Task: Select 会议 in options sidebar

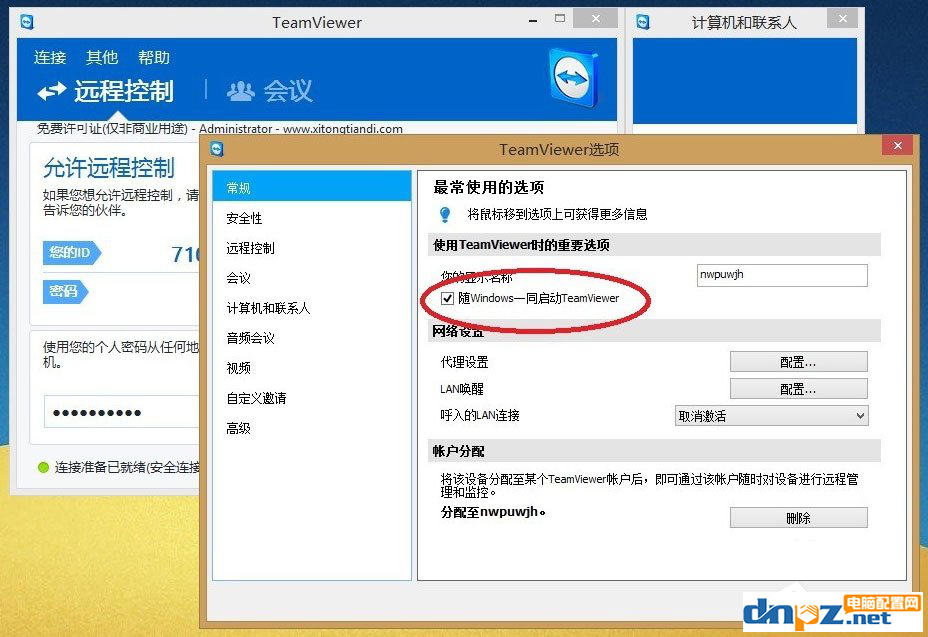Action: [312, 278]
